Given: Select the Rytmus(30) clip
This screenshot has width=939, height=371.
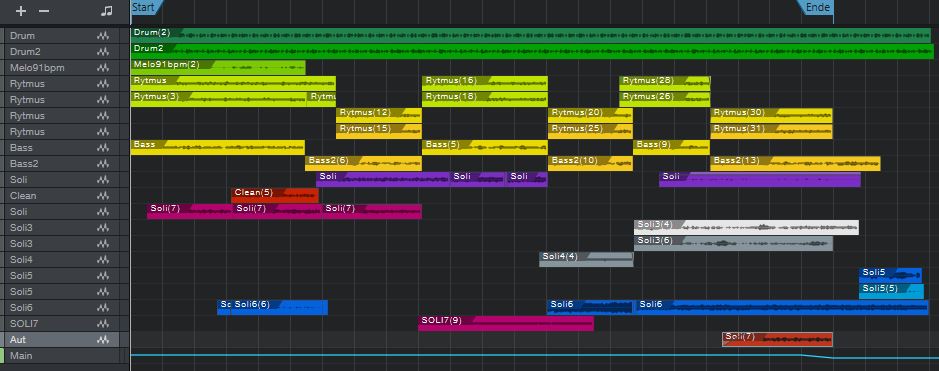Looking at the screenshot, I should 771,115.
